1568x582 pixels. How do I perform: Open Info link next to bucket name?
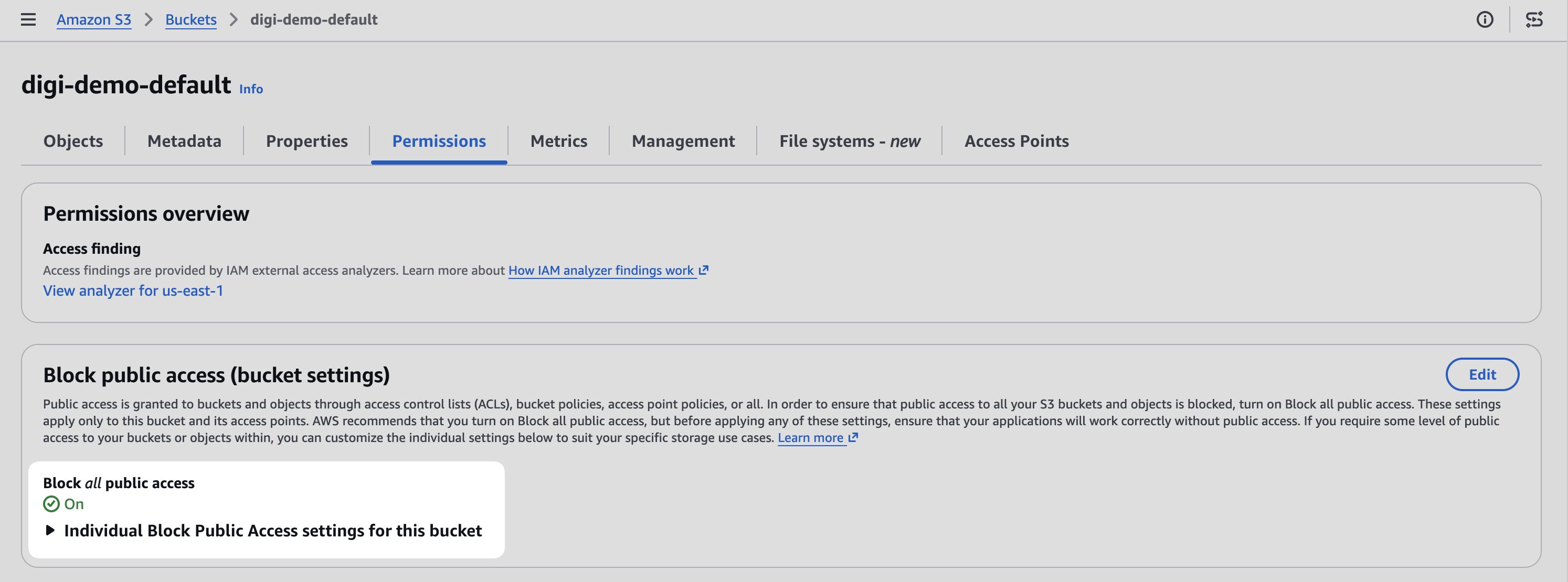pos(251,89)
